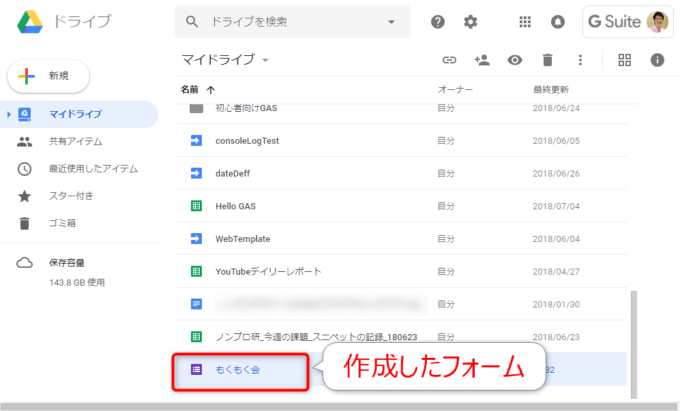
Task: Select the WebTemplate file name
Action: click(243, 239)
